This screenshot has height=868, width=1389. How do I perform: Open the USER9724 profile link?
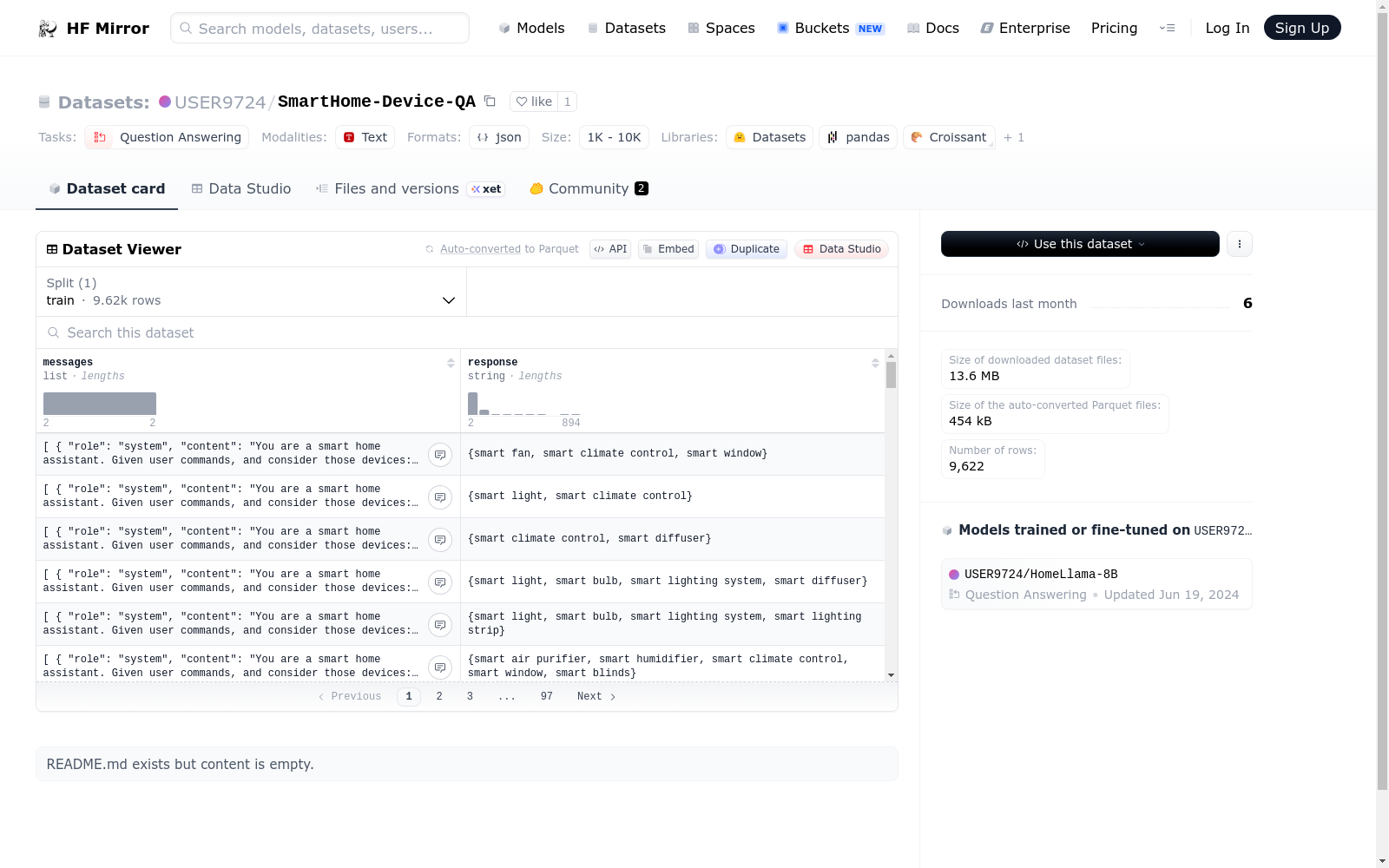(220, 102)
